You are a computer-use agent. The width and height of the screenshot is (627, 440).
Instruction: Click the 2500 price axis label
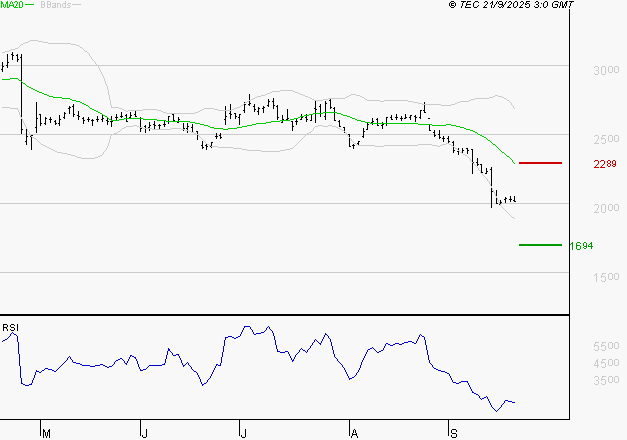[606, 139]
